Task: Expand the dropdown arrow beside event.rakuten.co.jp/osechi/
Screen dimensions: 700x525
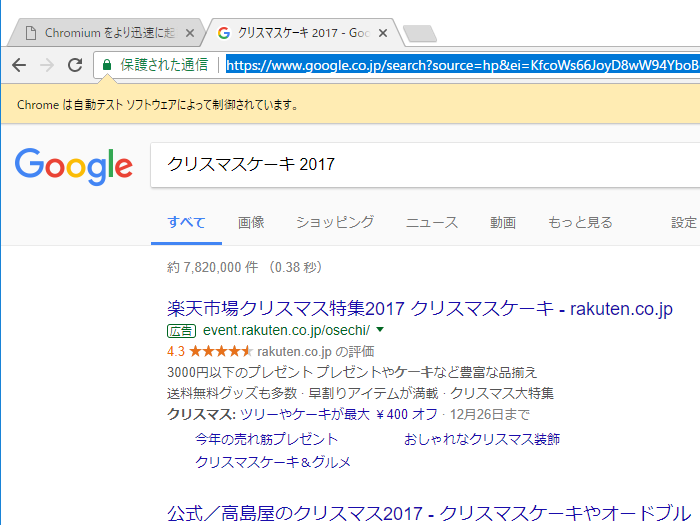Action: click(380, 330)
